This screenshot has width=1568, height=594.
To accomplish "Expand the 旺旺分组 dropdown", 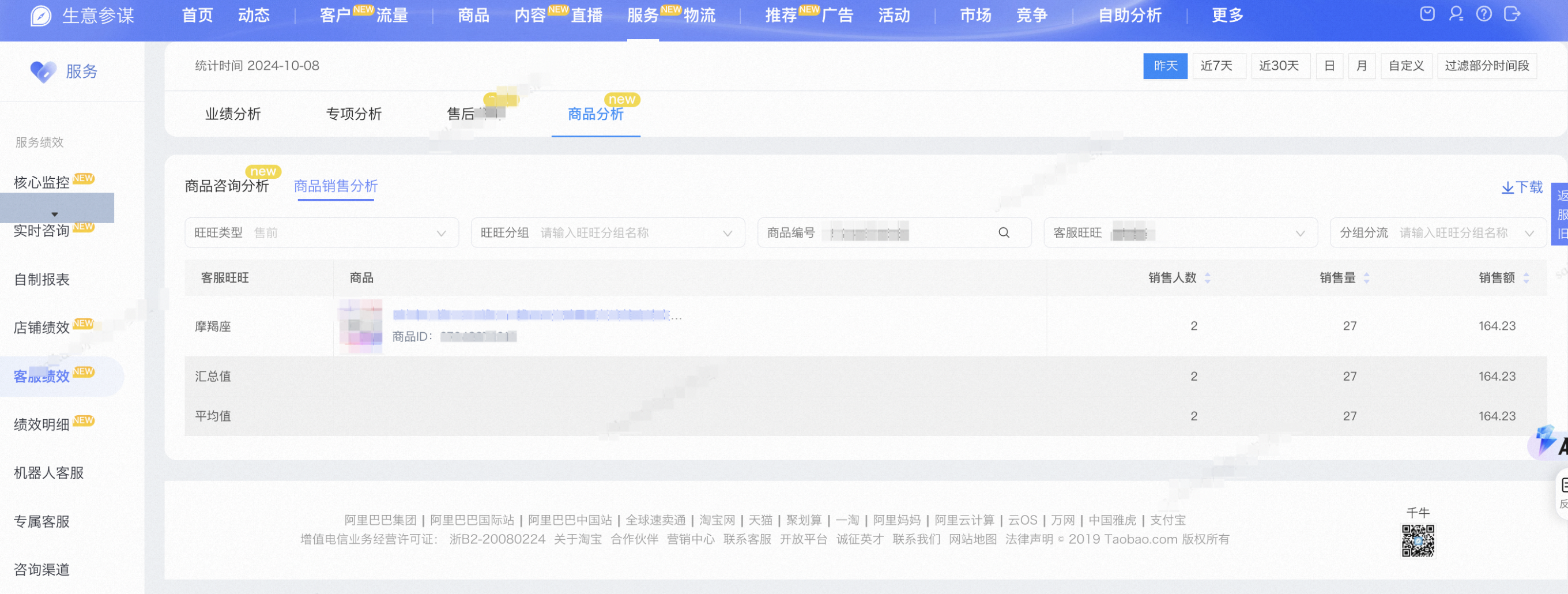I will [x=608, y=233].
